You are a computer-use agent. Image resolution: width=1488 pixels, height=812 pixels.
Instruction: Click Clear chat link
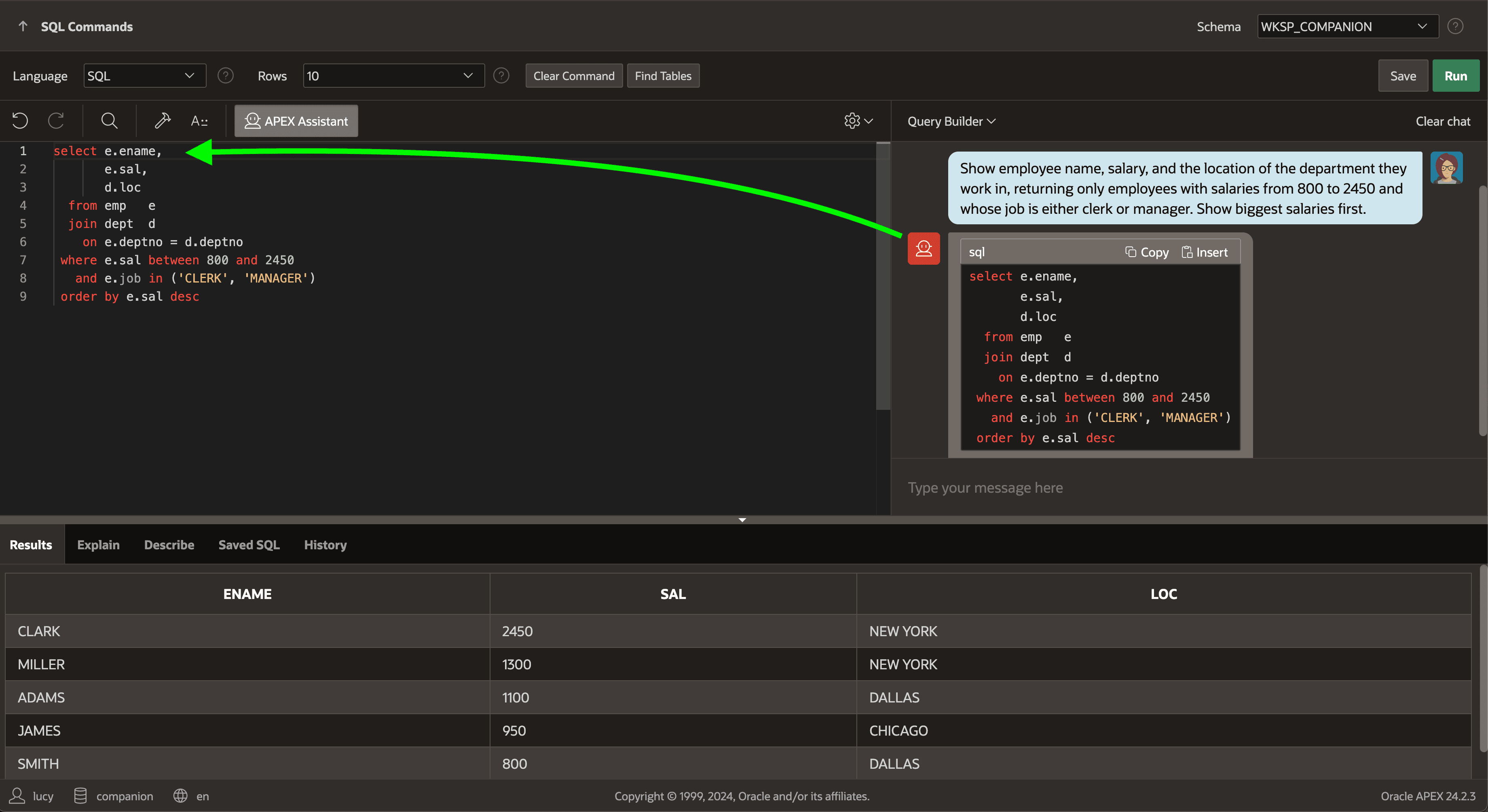pos(1442,121)
